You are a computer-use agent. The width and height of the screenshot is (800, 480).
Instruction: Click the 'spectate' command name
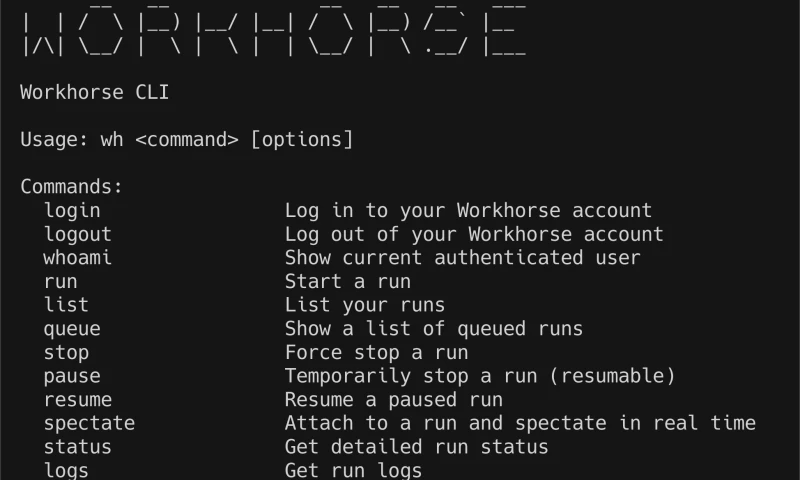point(89,423)
